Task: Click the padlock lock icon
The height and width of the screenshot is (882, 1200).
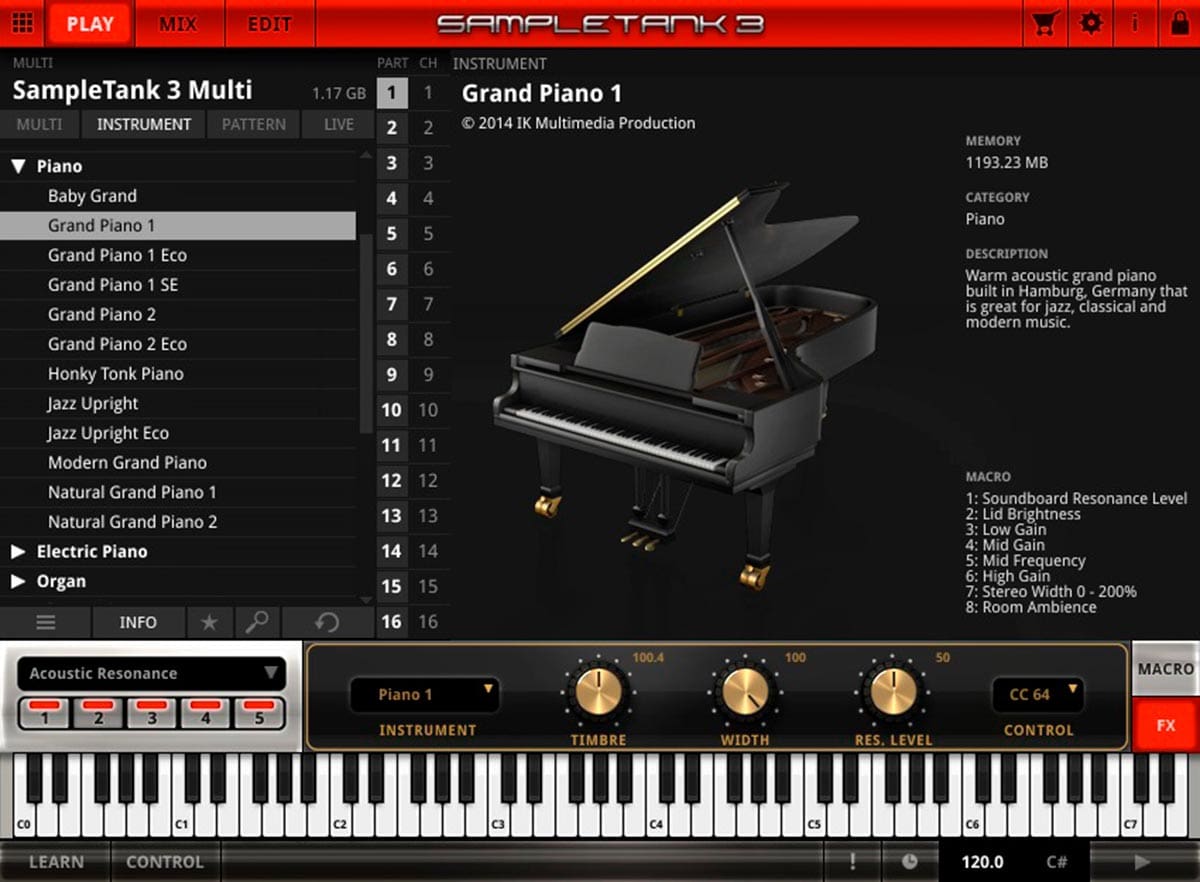Action: click(1179, 23)
